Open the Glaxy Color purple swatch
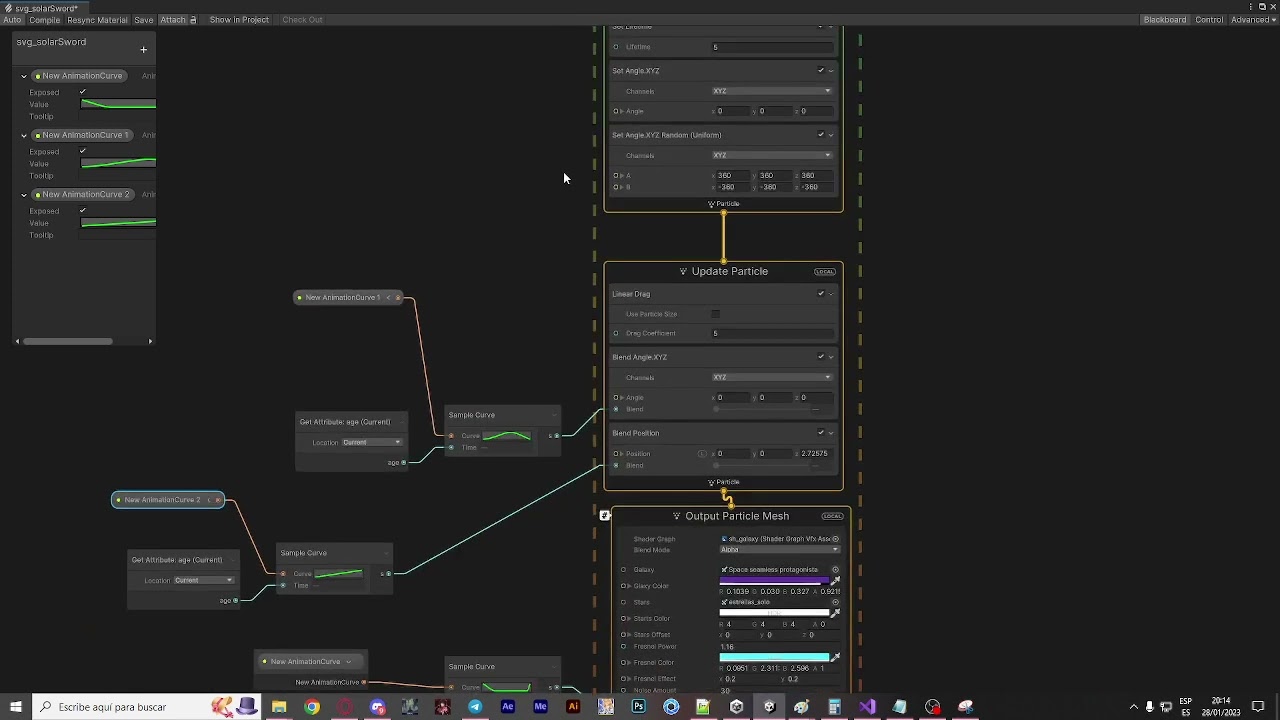Viewport: 1280px width, 720px height. click(774, 580)
